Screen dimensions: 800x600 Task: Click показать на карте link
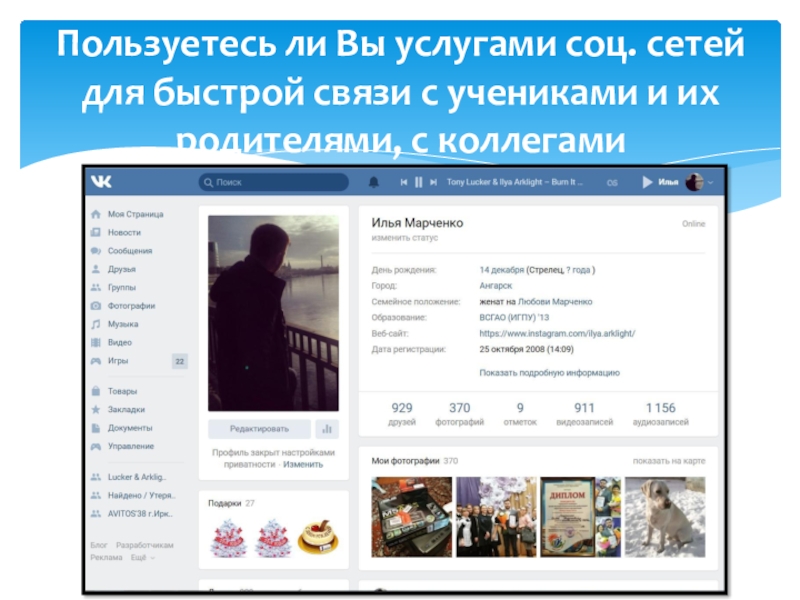[669, 461]
